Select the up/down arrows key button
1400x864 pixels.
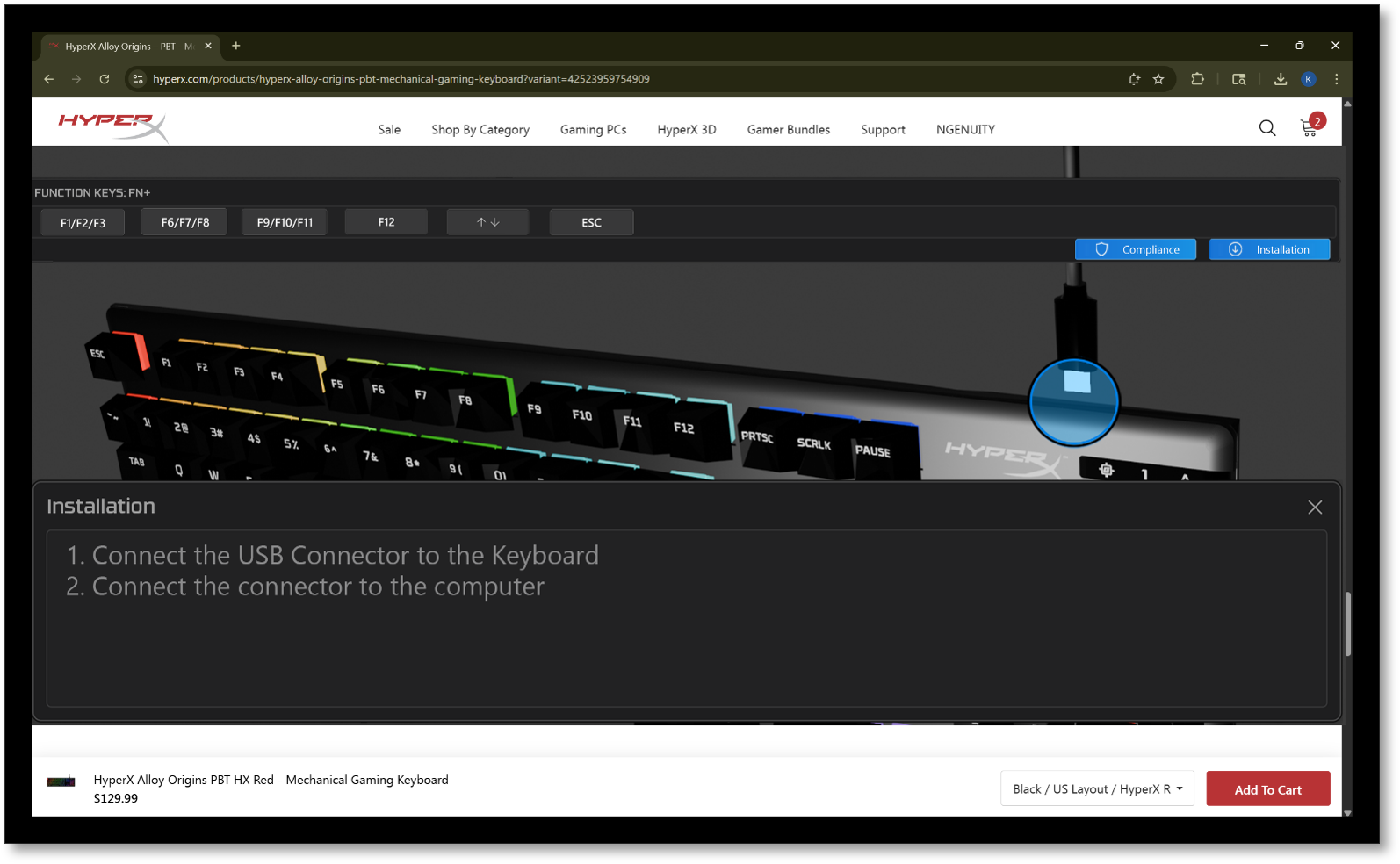[488, 222]
